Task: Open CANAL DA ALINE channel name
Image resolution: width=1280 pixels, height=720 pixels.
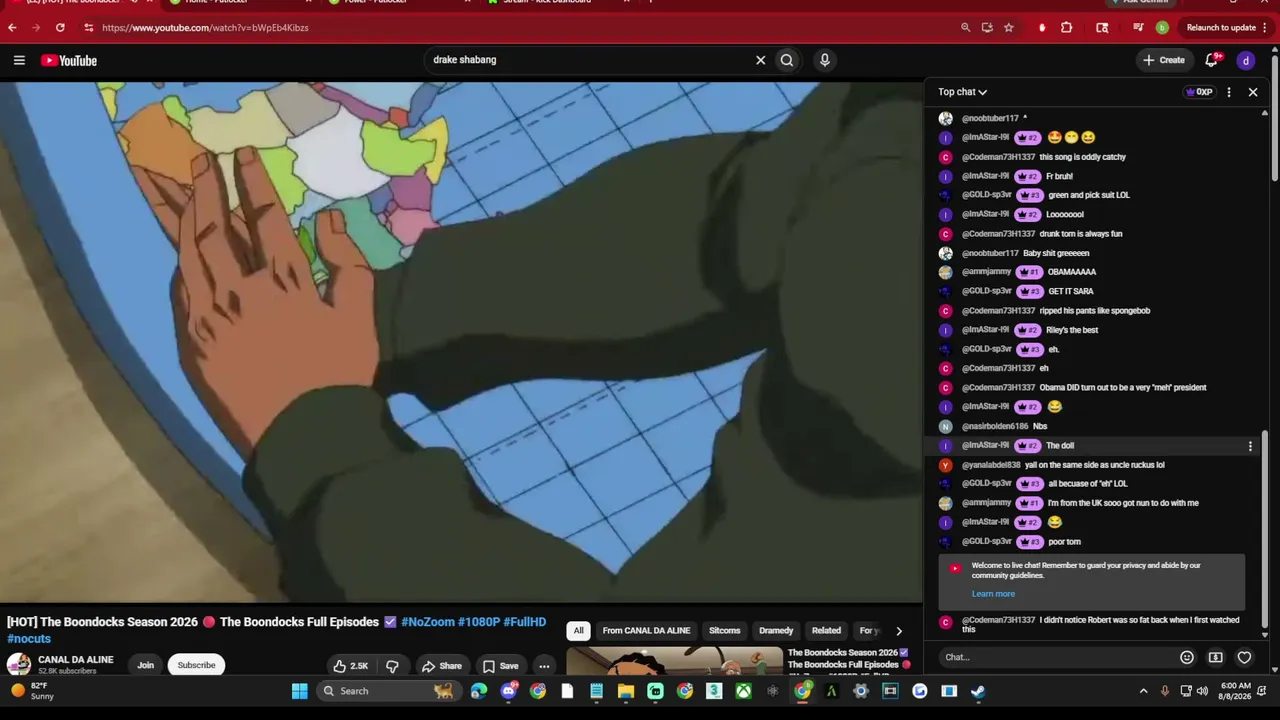Action: pos(76,660)
